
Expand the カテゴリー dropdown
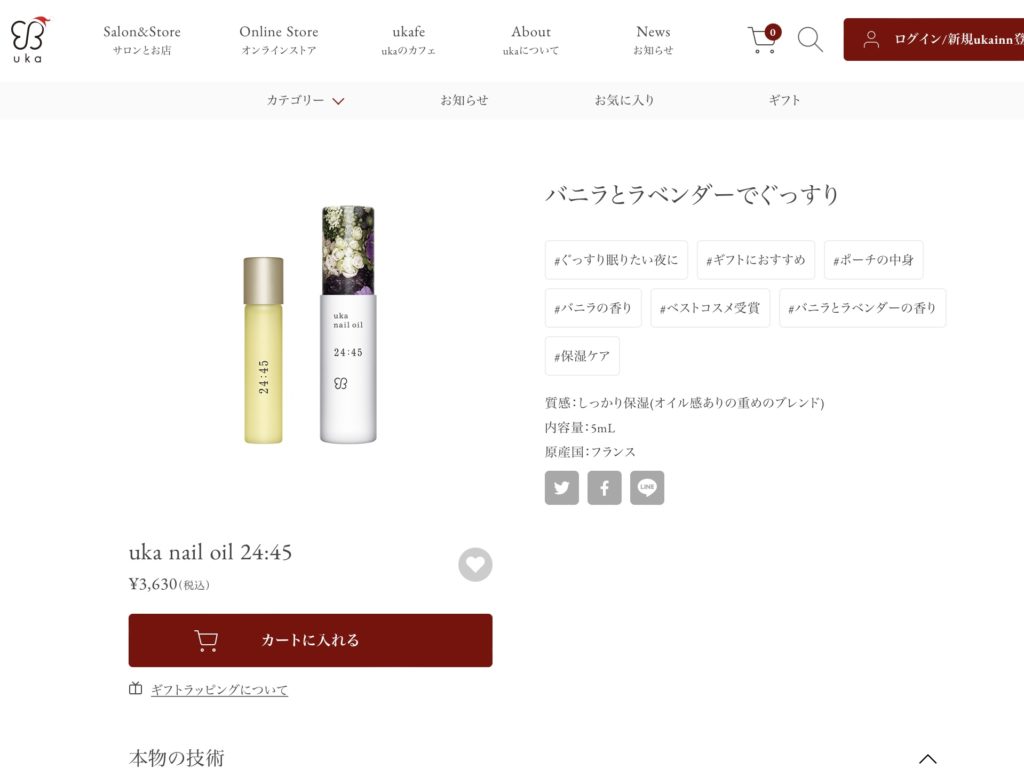(305, 100)
